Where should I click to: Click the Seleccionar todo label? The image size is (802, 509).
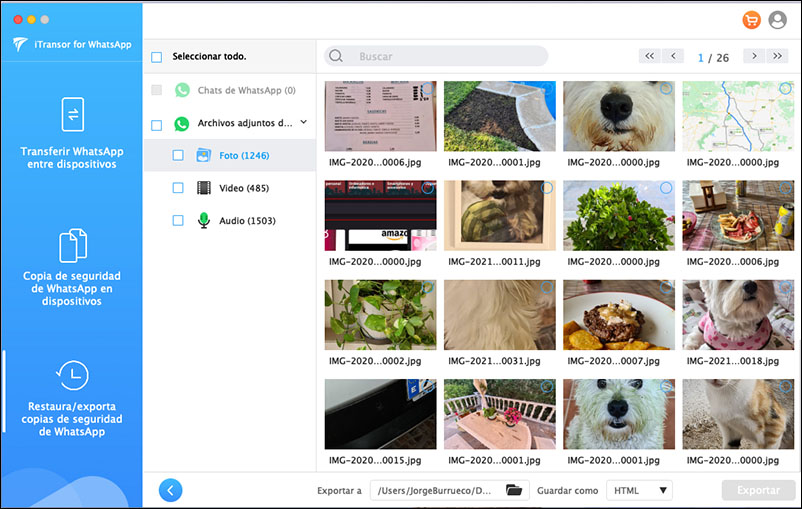[209, 56]
